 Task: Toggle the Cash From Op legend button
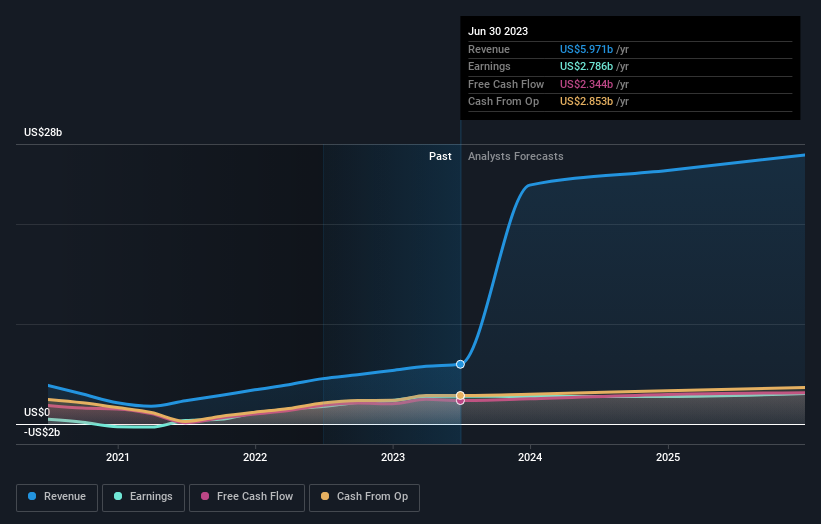364,497
